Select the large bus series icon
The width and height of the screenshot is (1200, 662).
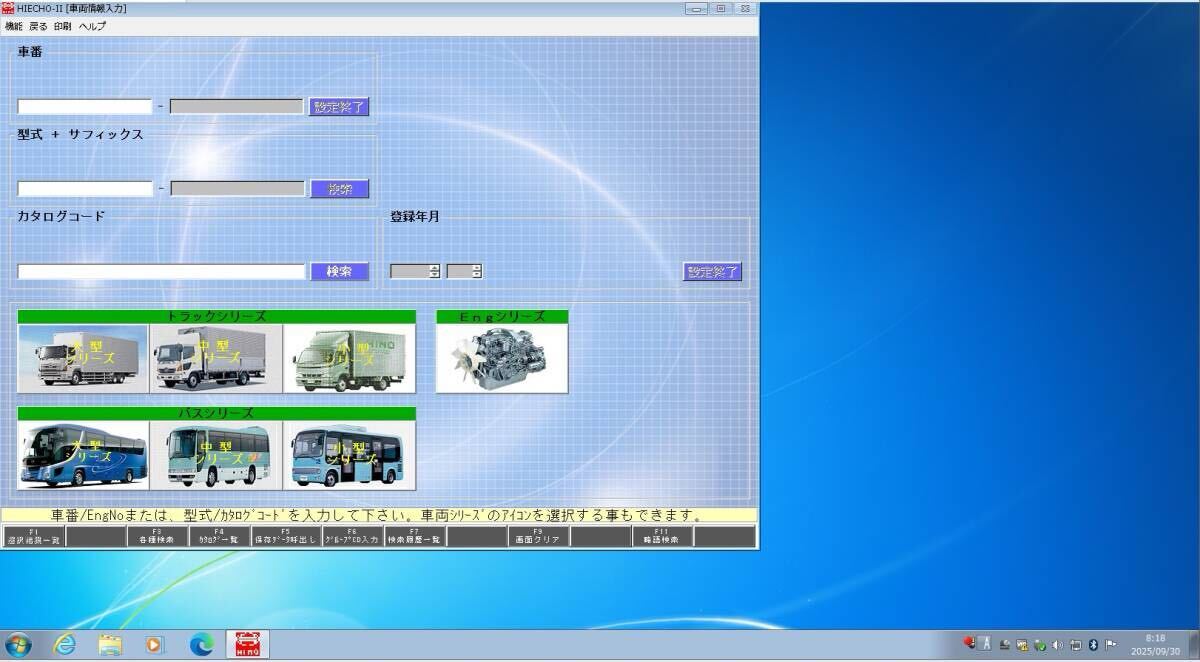point(83,455)
